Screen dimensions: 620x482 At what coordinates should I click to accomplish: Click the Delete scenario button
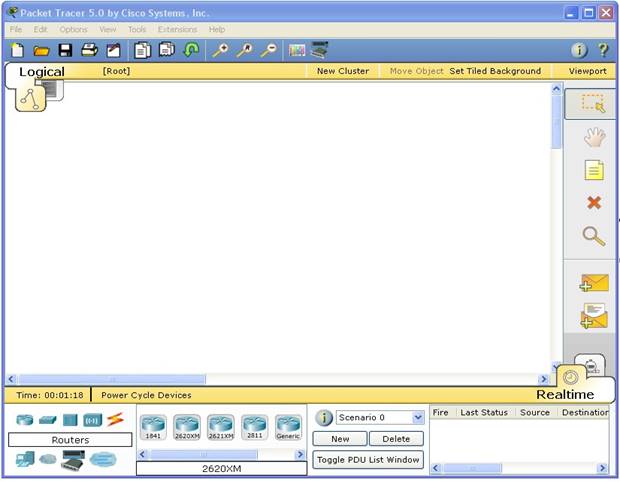click(396, 439)
